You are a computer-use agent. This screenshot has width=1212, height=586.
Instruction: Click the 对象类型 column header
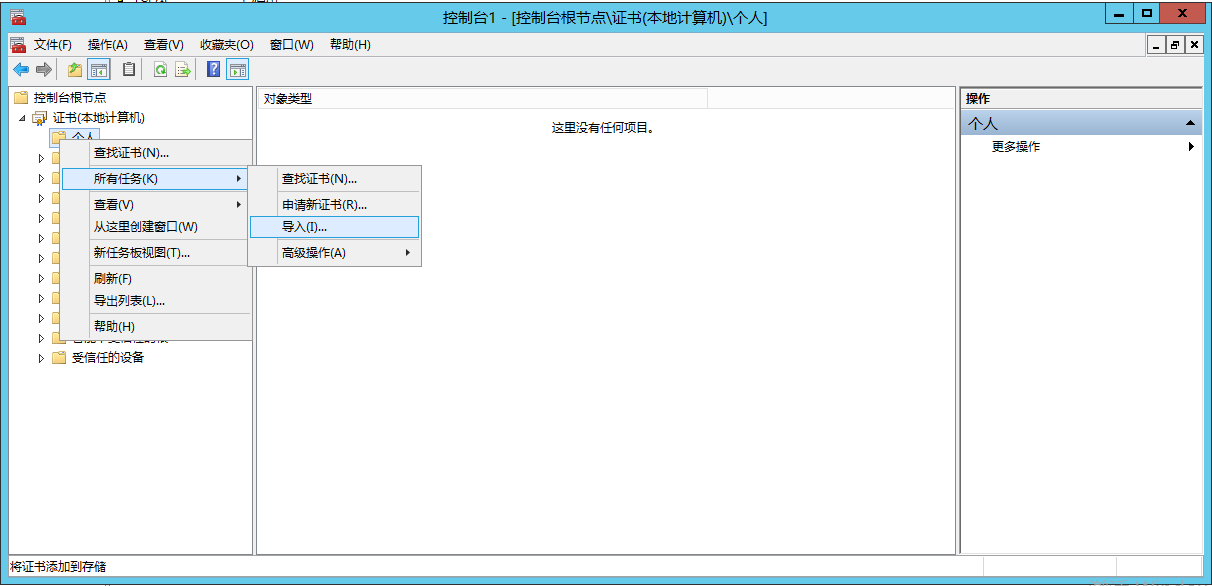click(x=483, y=98)
